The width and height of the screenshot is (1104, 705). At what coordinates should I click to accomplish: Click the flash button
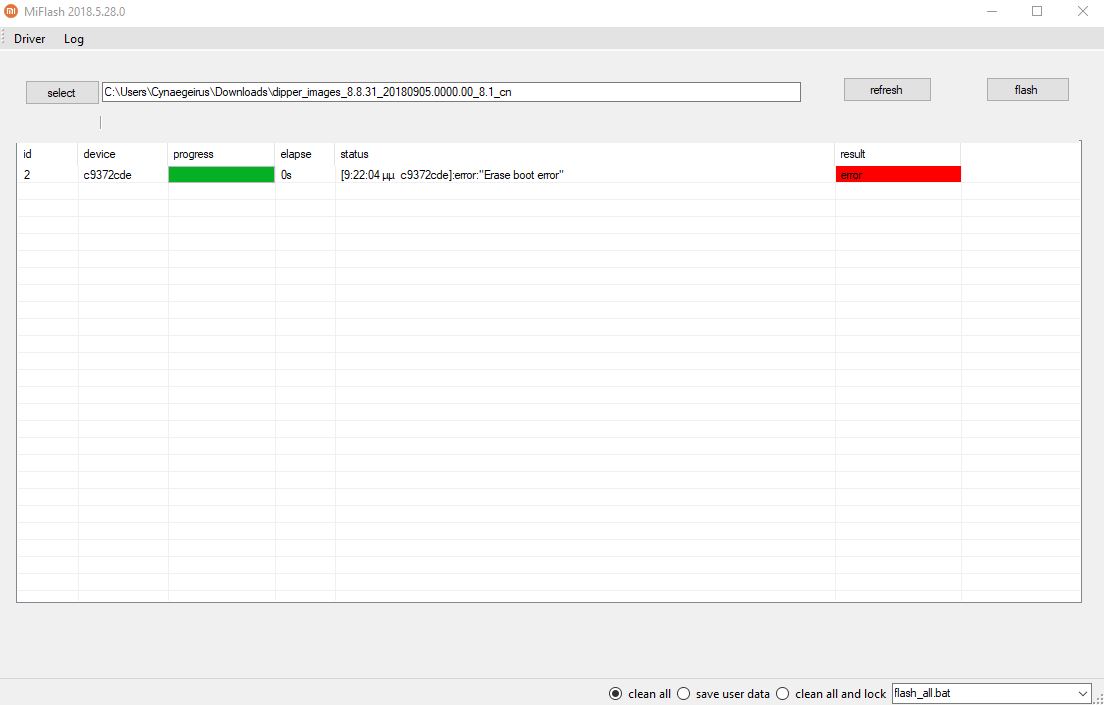tap(1027, 89)
